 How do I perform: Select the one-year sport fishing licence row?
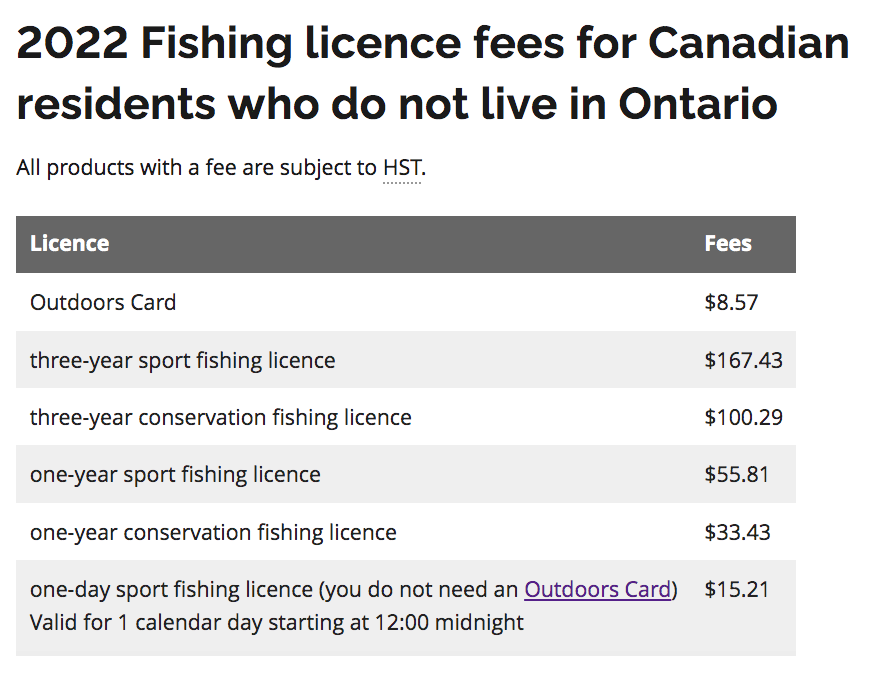click(175, 474)
